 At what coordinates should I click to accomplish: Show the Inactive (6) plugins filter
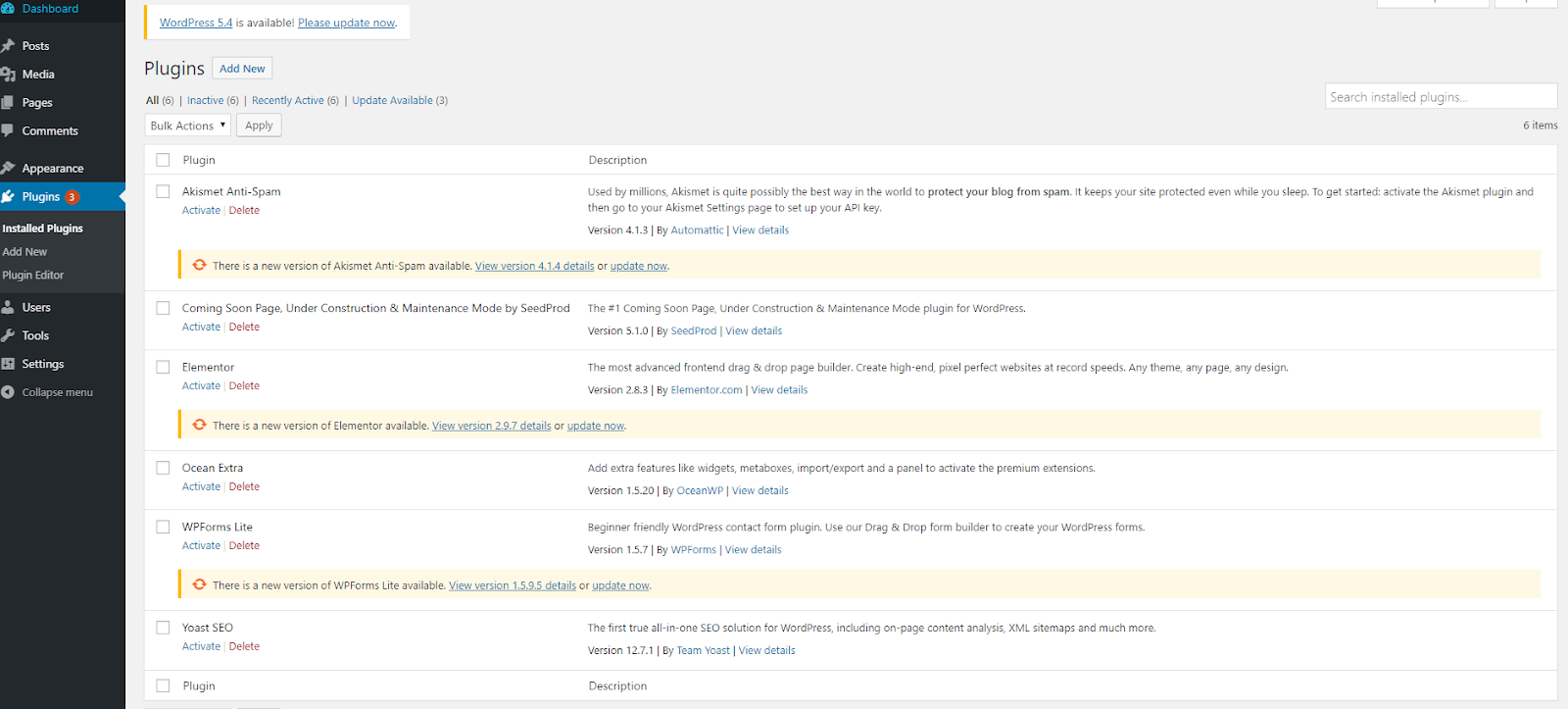(213, 100)
